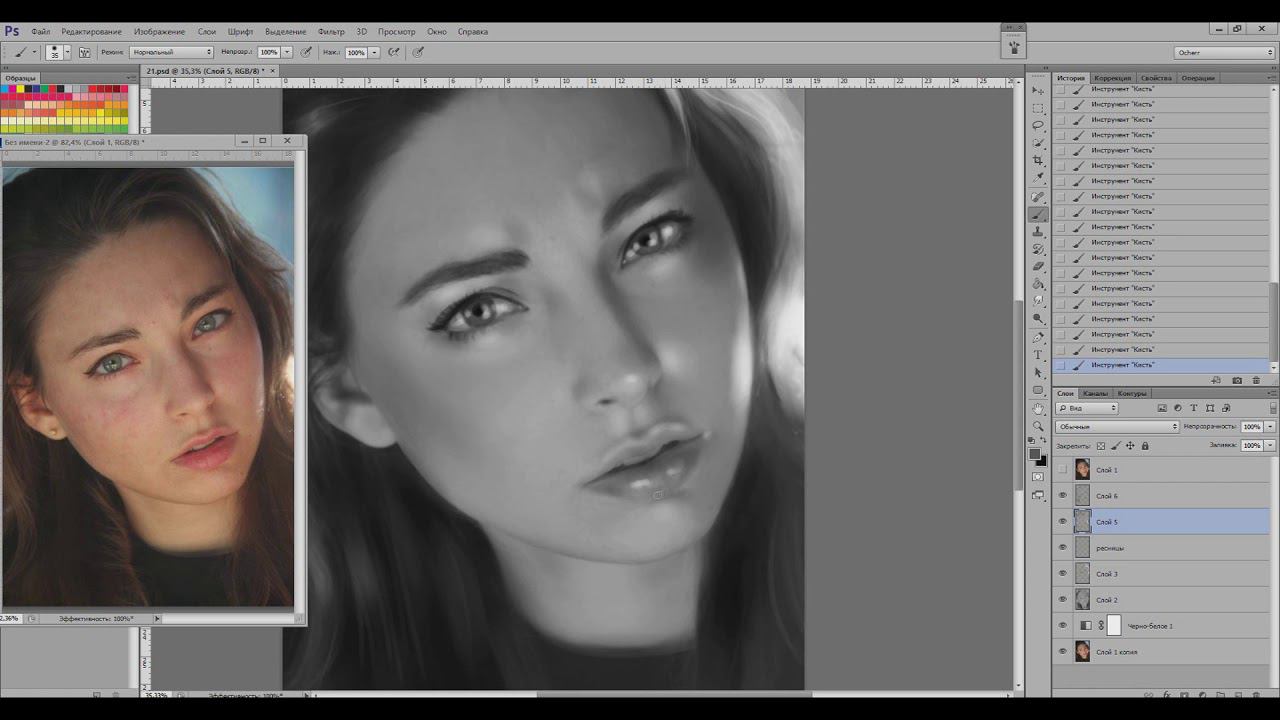Switch to the Коррекция tab

pyautogui.click(x=1112, y=78)
